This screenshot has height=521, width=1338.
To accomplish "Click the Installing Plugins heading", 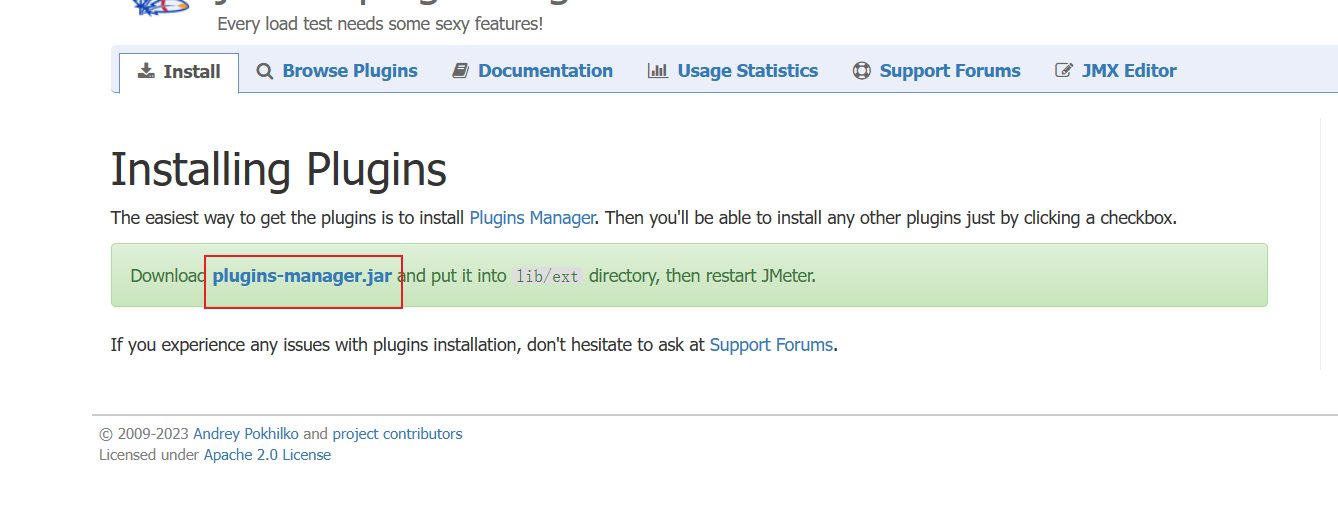I will click(x=279, y=170).
